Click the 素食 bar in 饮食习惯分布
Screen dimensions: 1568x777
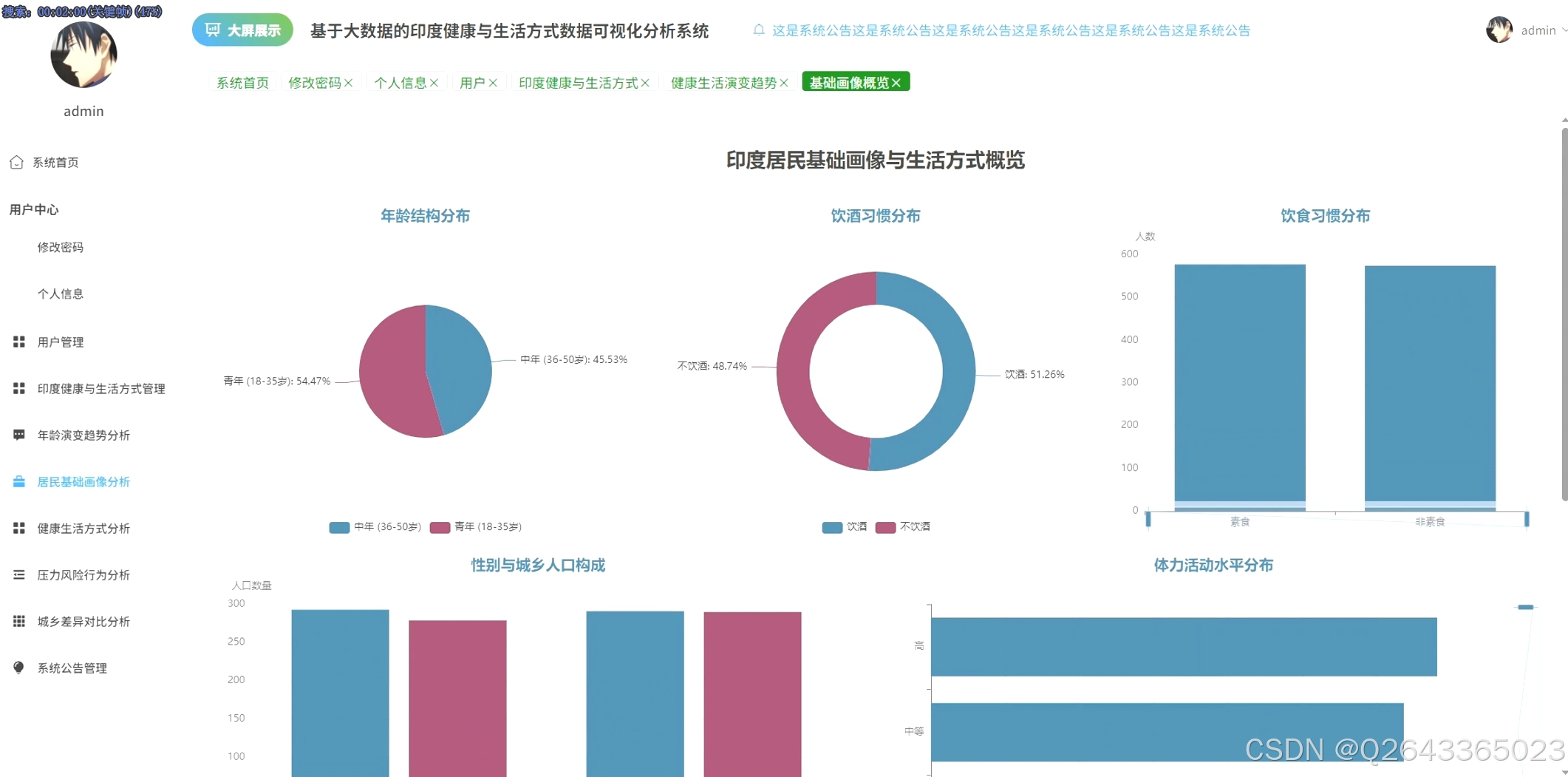[1240, 387]
